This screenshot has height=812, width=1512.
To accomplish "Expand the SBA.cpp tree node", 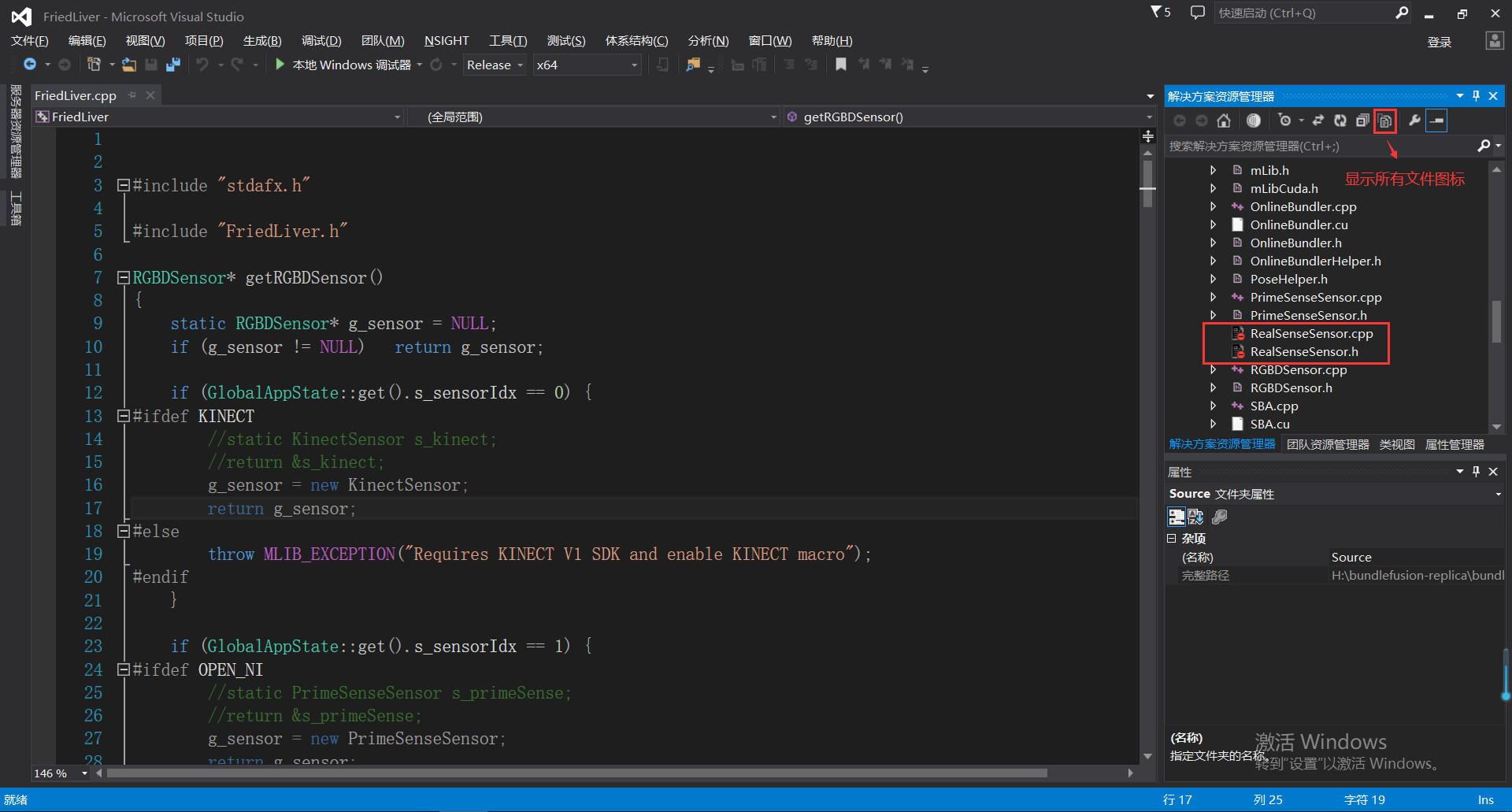I will pyautogui.click(x=1213, y=406).
